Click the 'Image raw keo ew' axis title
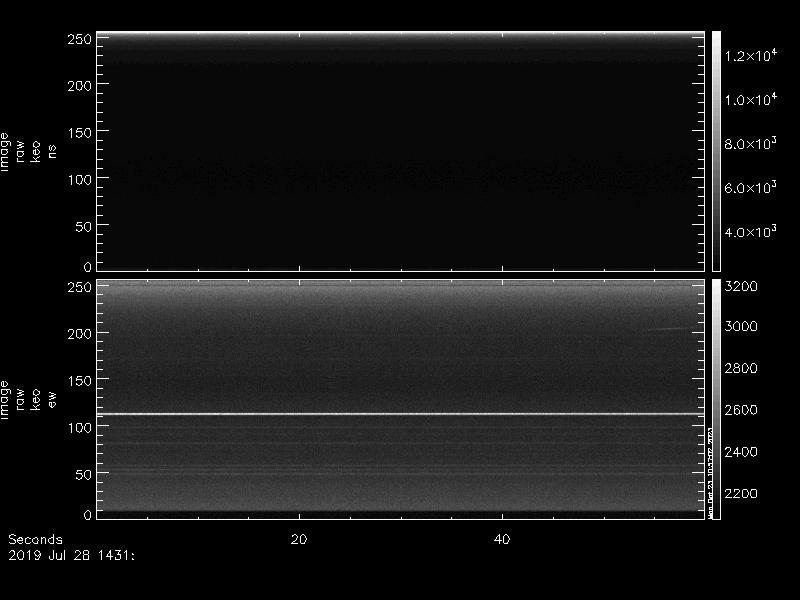The width and height of the screenshot is (800, 600). click(28, 399)
